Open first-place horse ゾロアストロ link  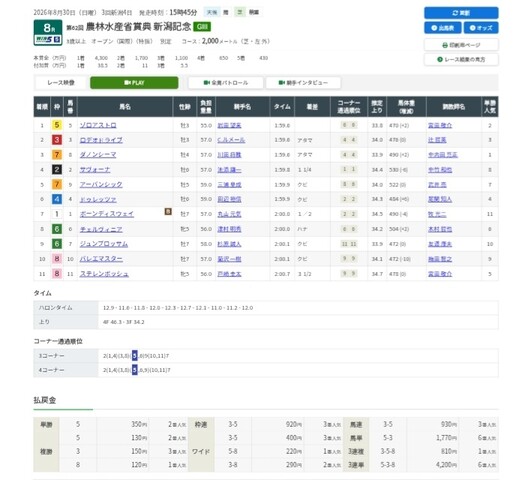(x=98, y=125)
